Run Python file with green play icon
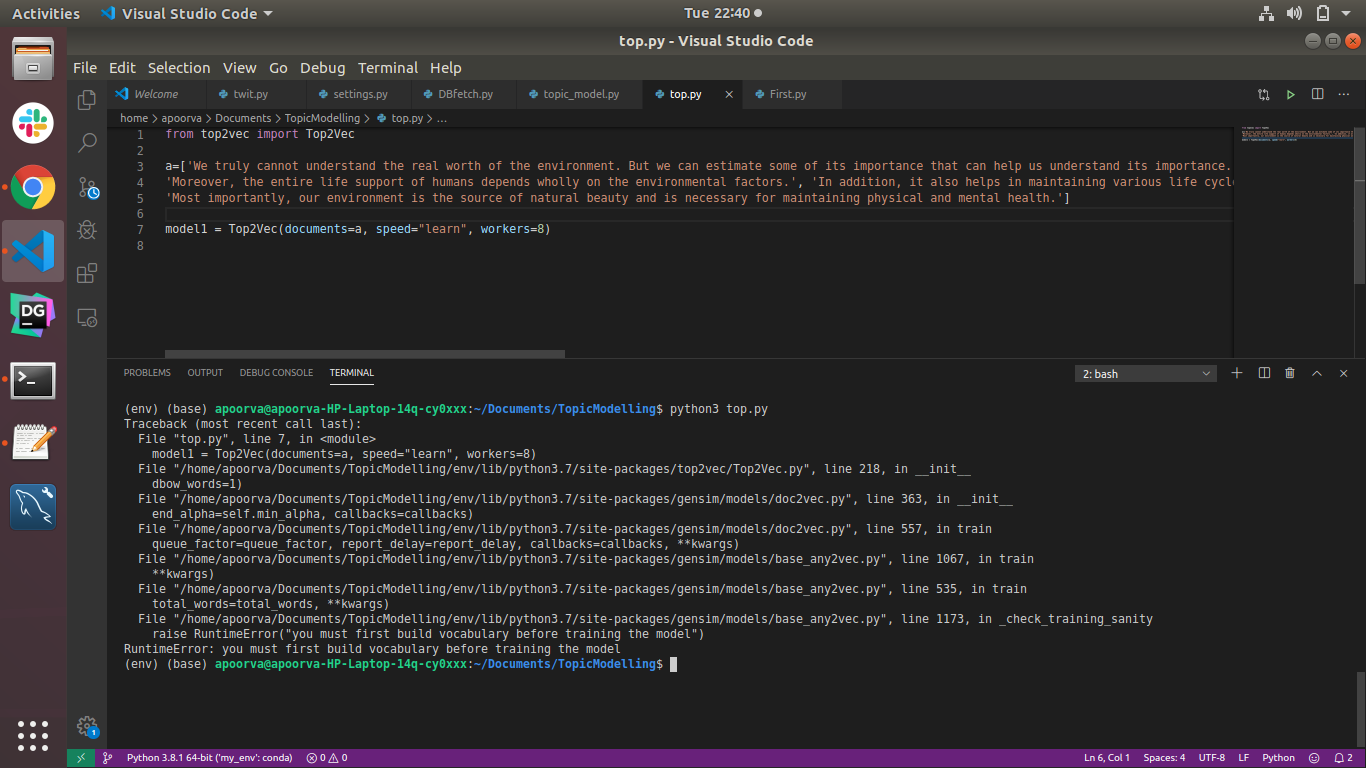 pos(1291,94)
